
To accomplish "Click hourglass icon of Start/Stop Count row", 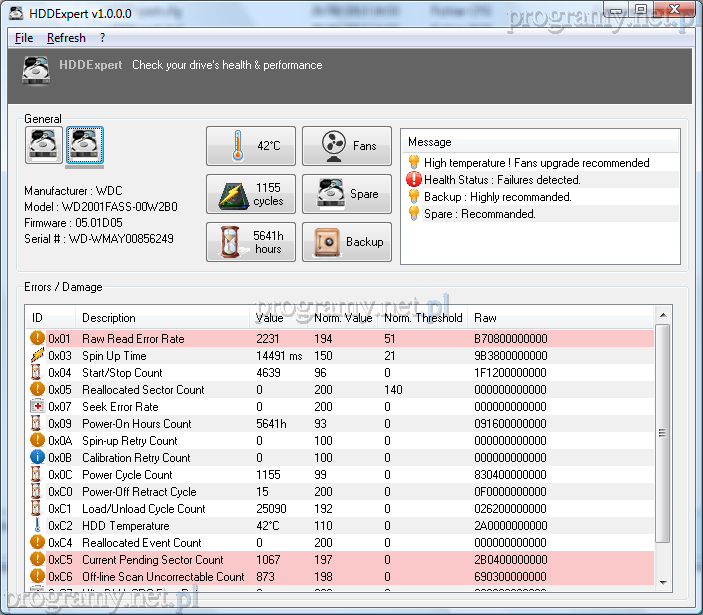I will [x=36, y=372].
